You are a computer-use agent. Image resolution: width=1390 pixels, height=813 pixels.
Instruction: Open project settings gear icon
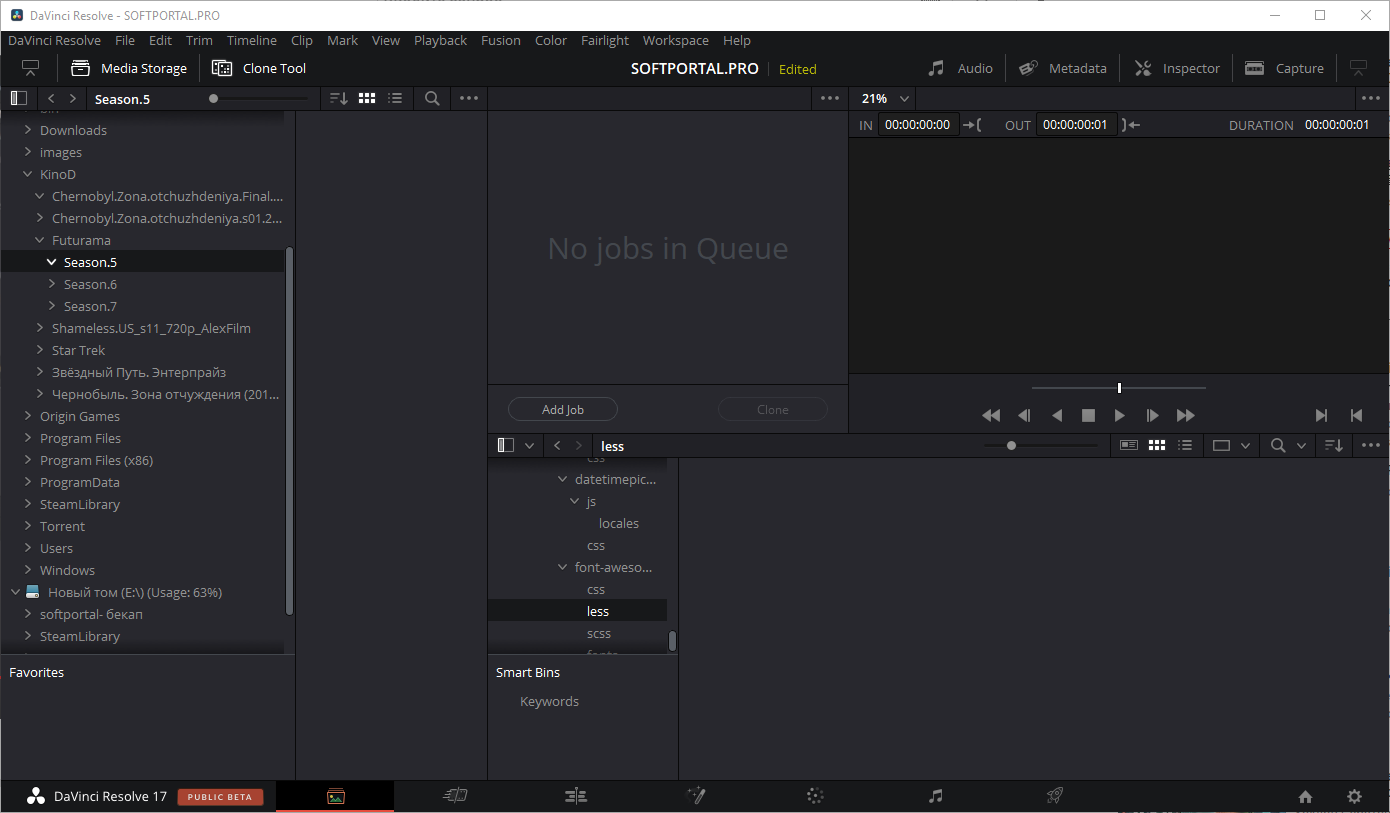click(1354, 797)
